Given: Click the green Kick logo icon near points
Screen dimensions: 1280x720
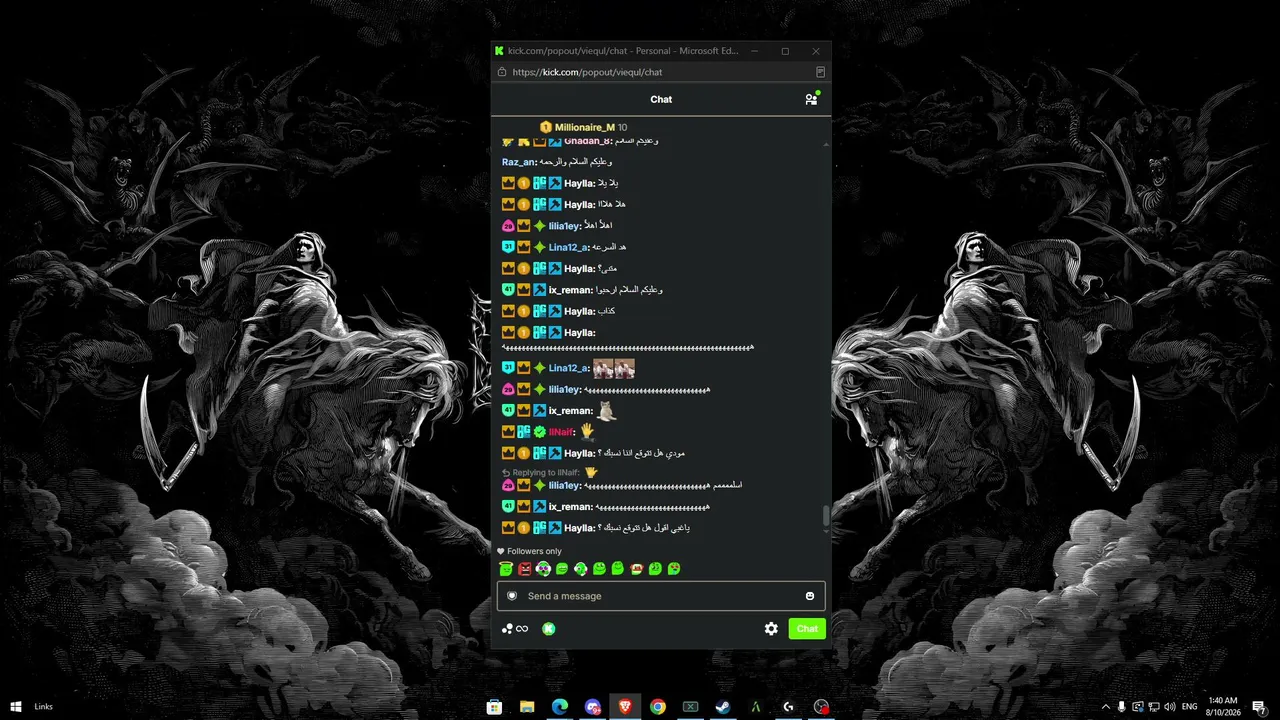Looking at the screenshot, I should (x=549, y=629).
